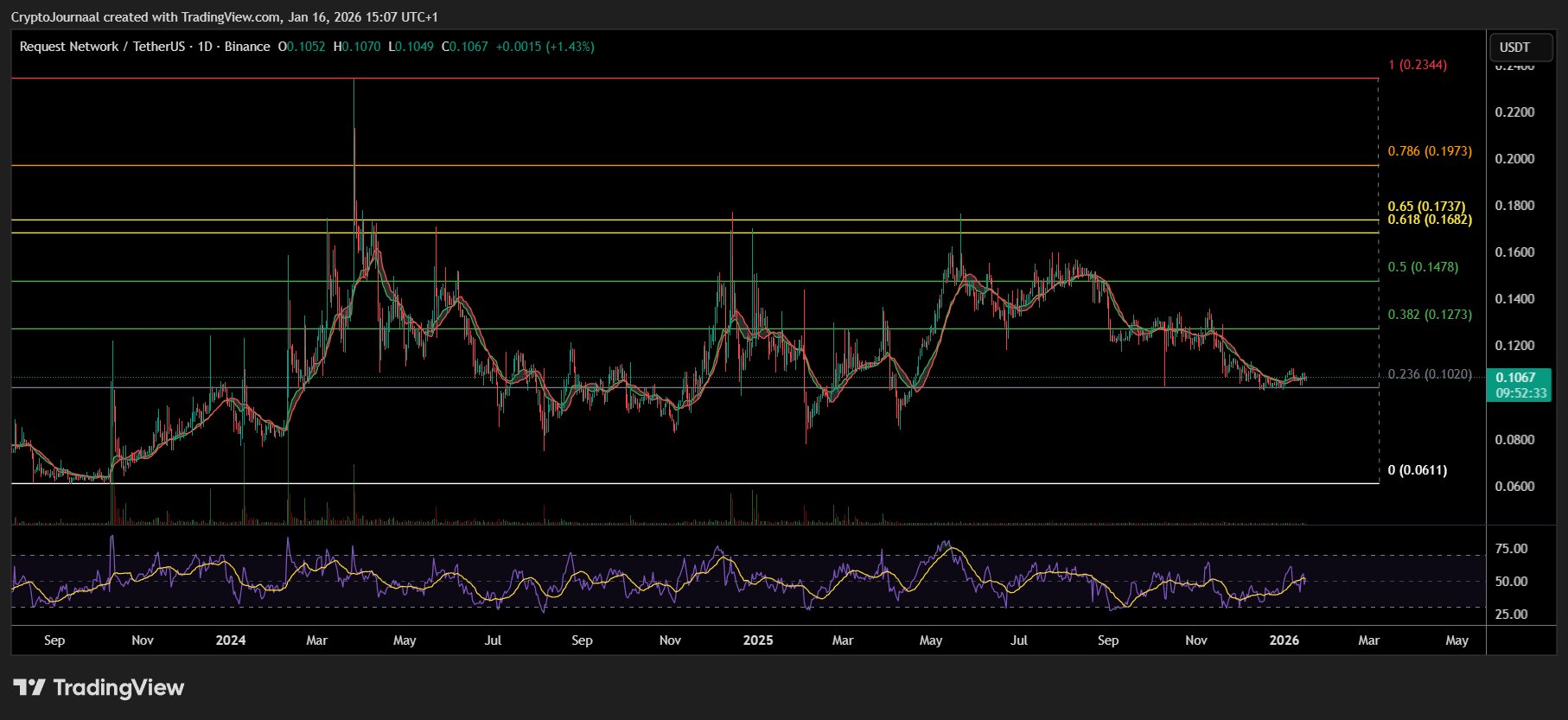
Task: Click the TradingView logo icon
Action: coord(29,688)
